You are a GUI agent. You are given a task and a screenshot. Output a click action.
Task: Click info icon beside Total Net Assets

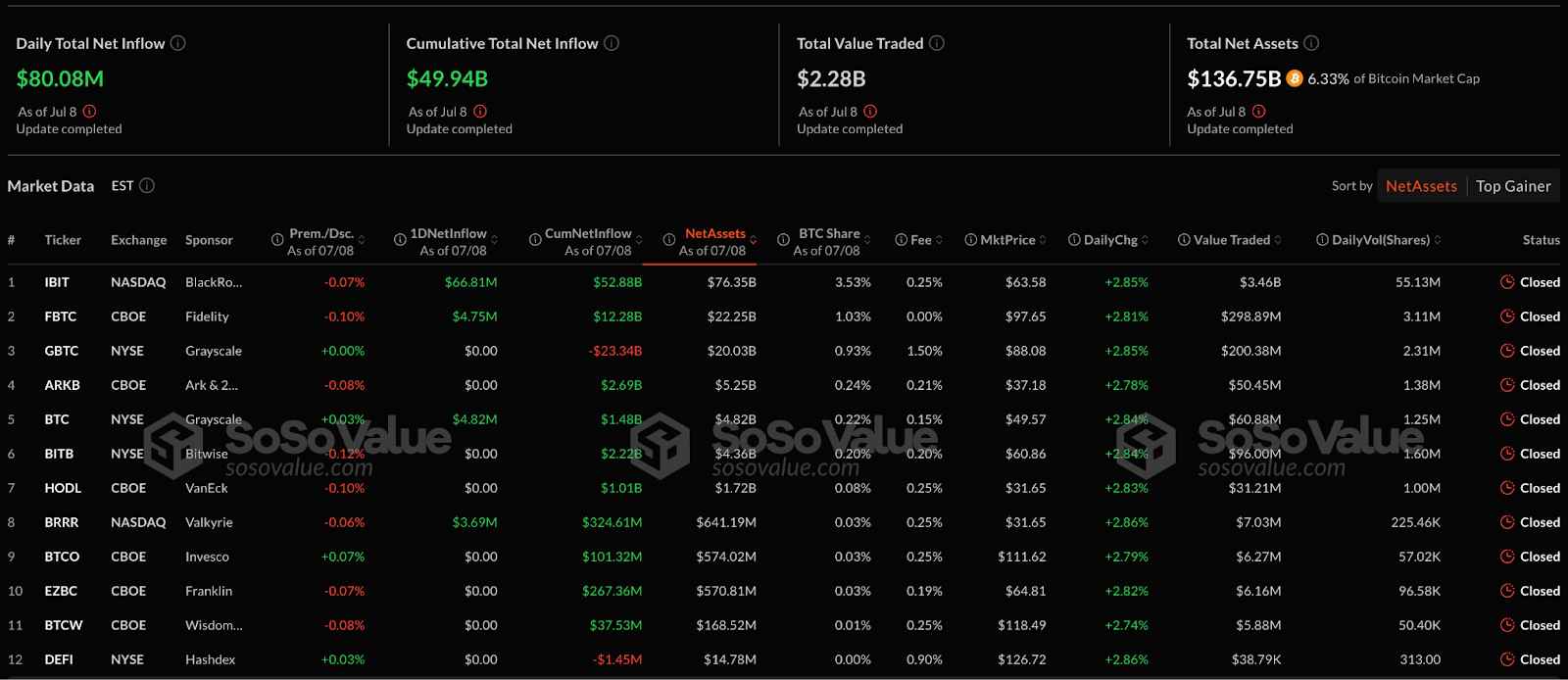(x=1311, y=43)
